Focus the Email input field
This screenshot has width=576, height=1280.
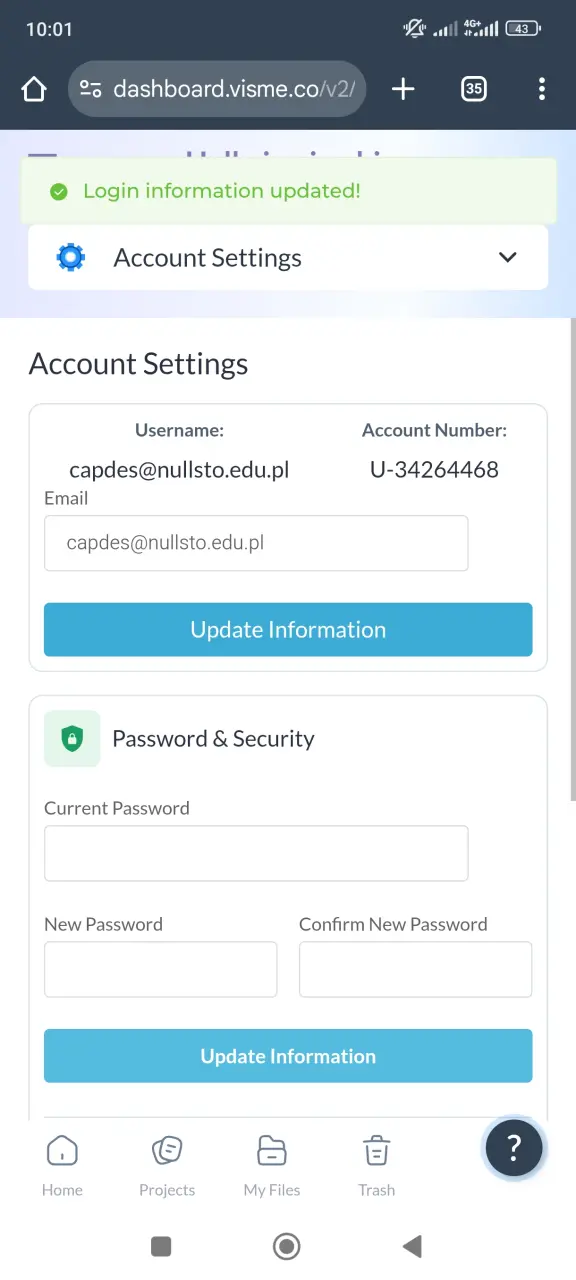[256, 543]
